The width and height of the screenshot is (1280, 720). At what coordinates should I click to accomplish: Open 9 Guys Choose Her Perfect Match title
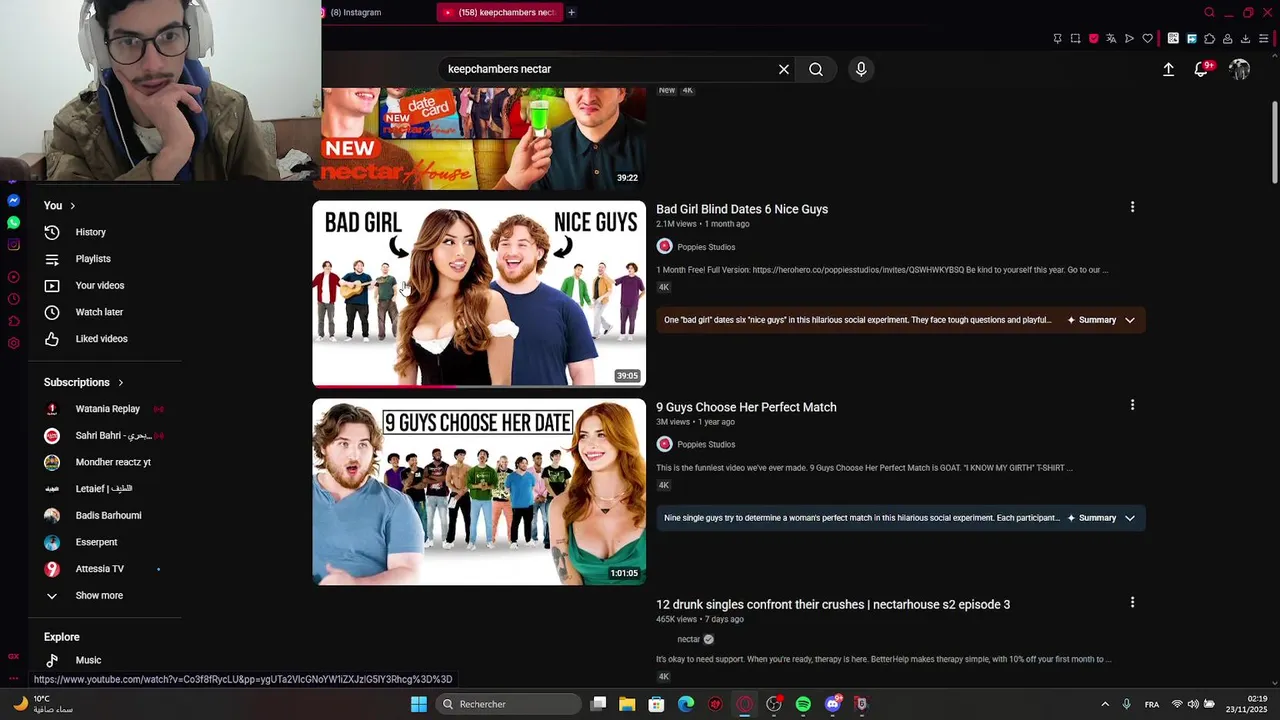coord(746,407)
